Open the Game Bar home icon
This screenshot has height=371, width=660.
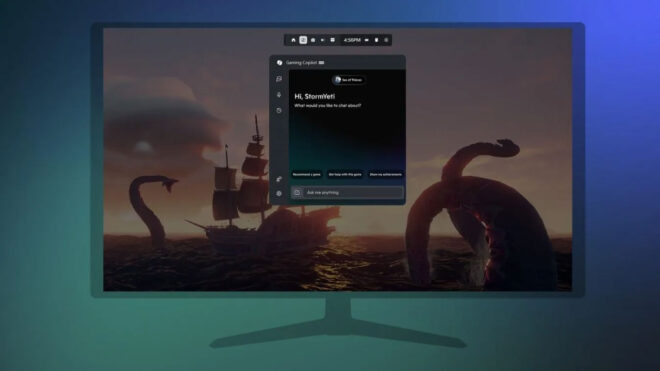(x=293, y=40)
